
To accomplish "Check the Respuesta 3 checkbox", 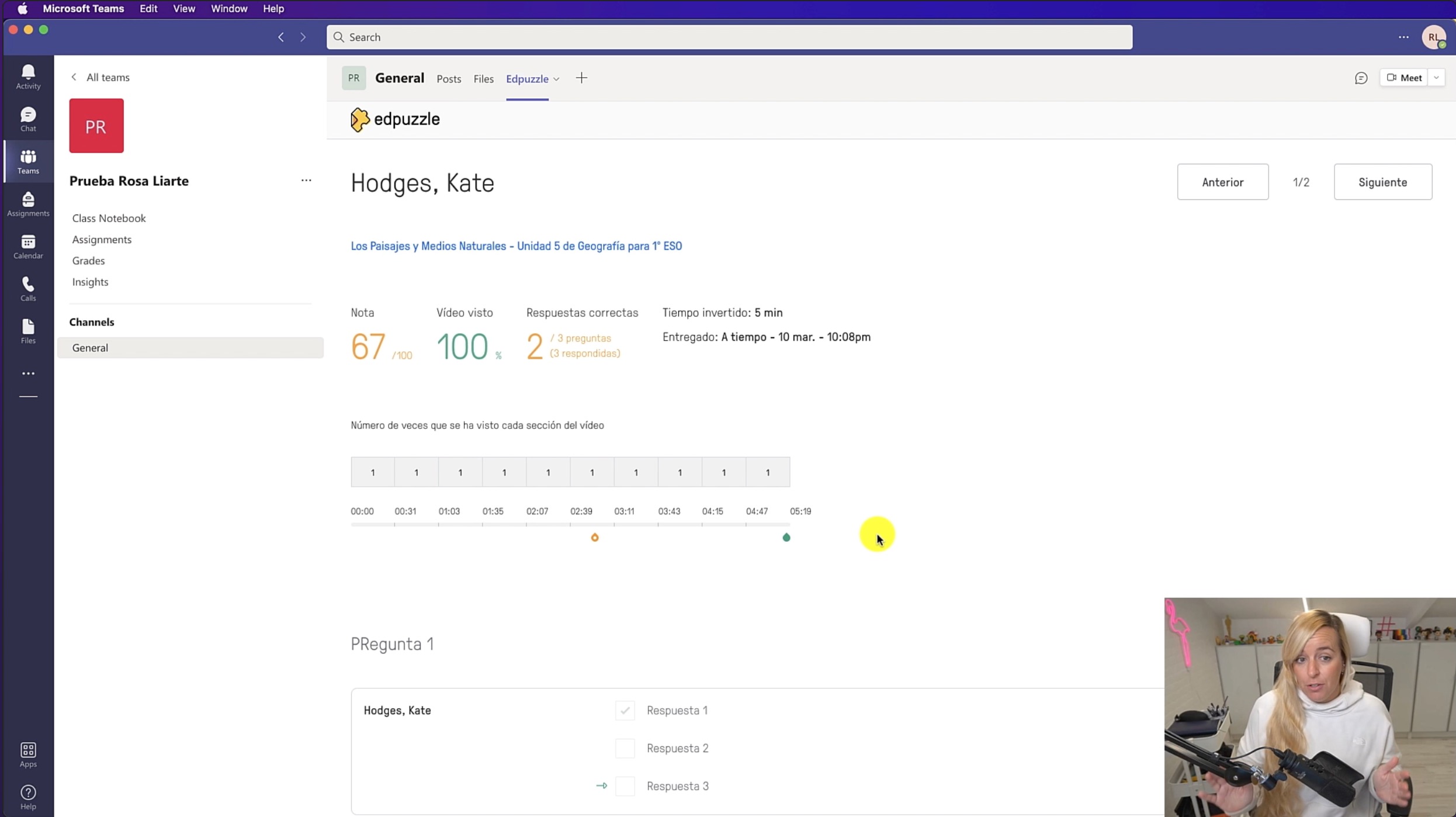I will [x=625, y=786].
